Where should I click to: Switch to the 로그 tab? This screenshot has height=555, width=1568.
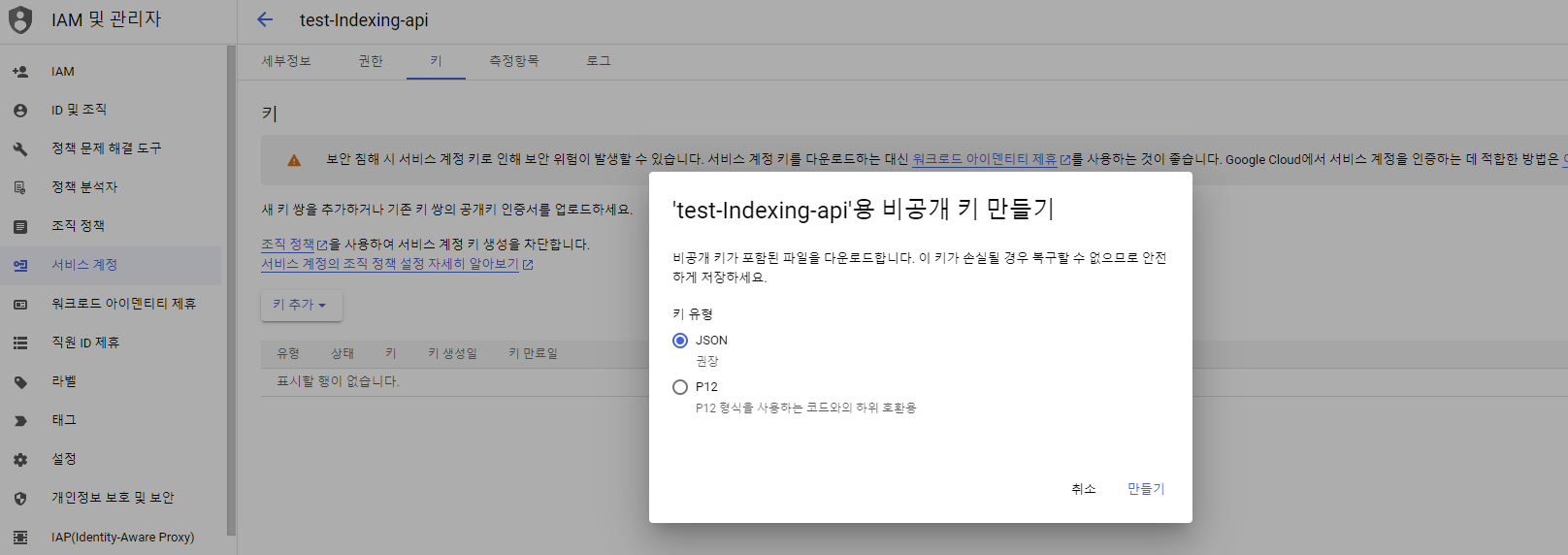tap(598, 61)
